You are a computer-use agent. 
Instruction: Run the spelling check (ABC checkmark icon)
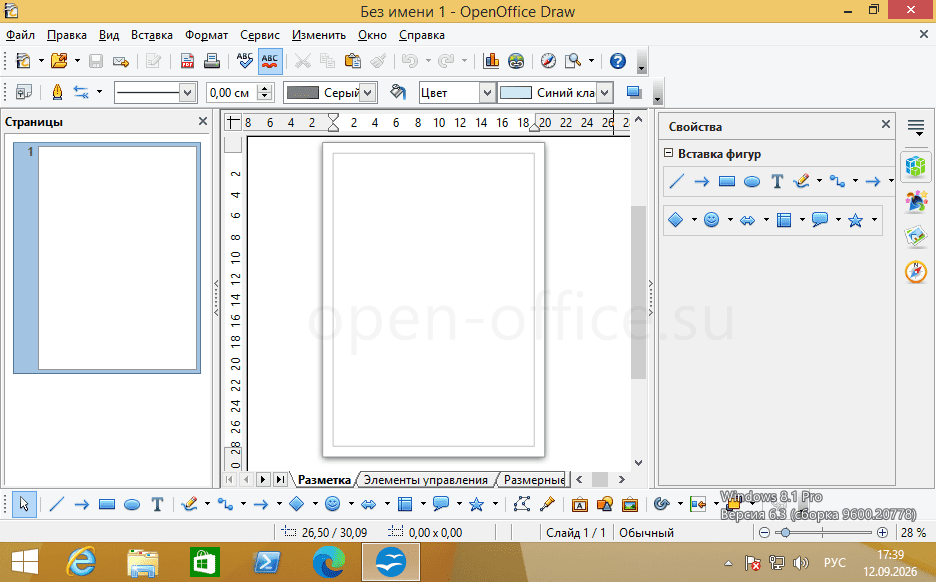(244, 61)
